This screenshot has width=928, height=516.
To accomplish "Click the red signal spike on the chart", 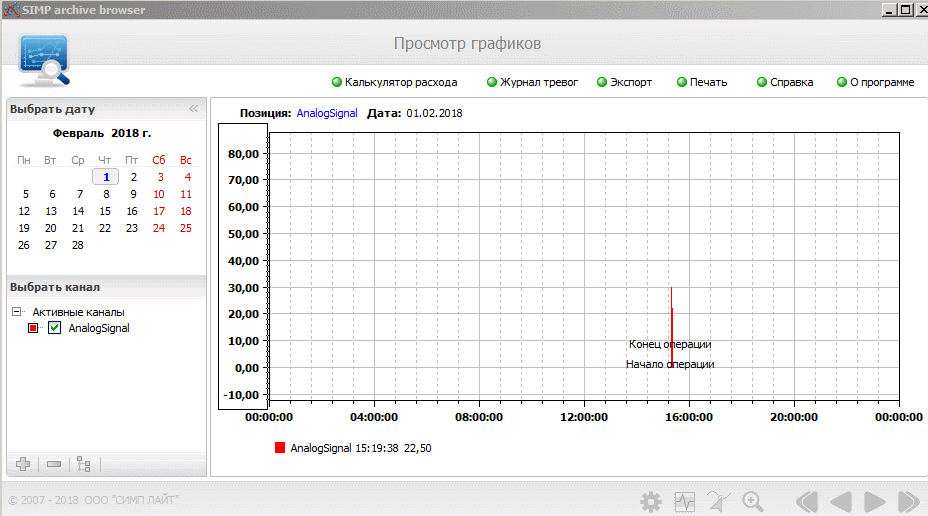I will [x=672, y=327].
